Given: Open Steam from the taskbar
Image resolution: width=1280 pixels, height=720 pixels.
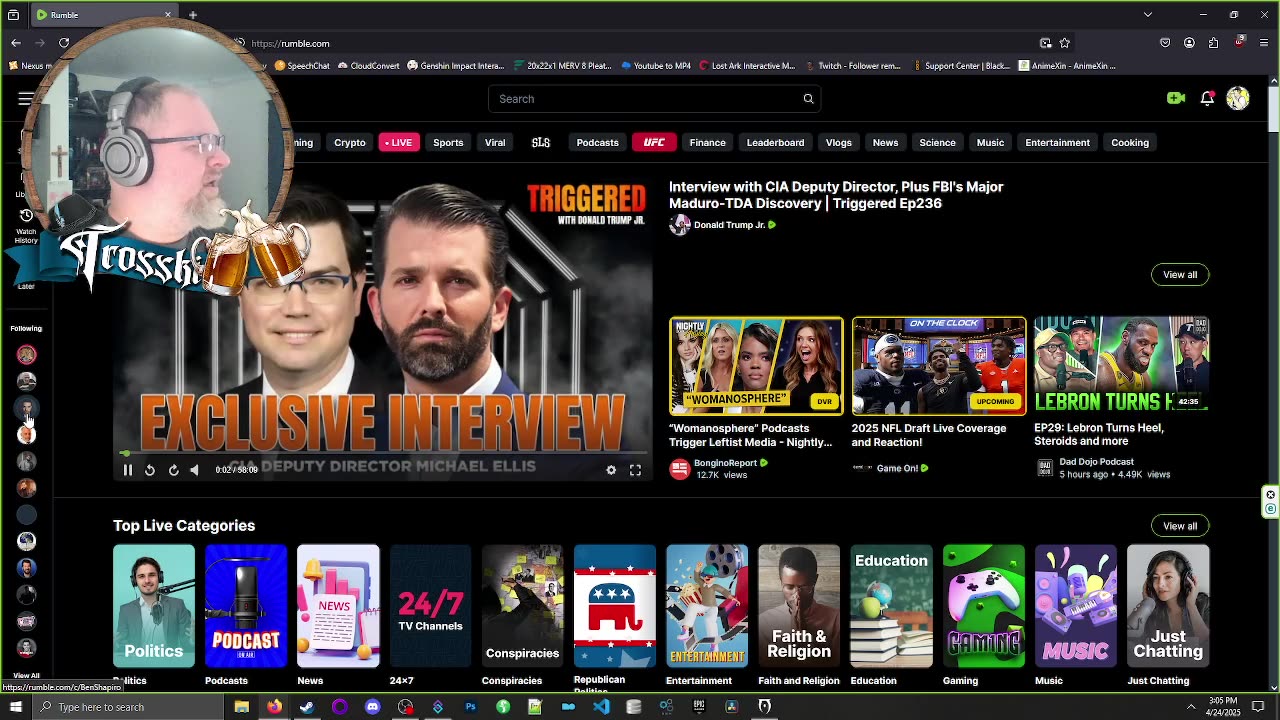Looking at the screenshot, I should [307, 707].
